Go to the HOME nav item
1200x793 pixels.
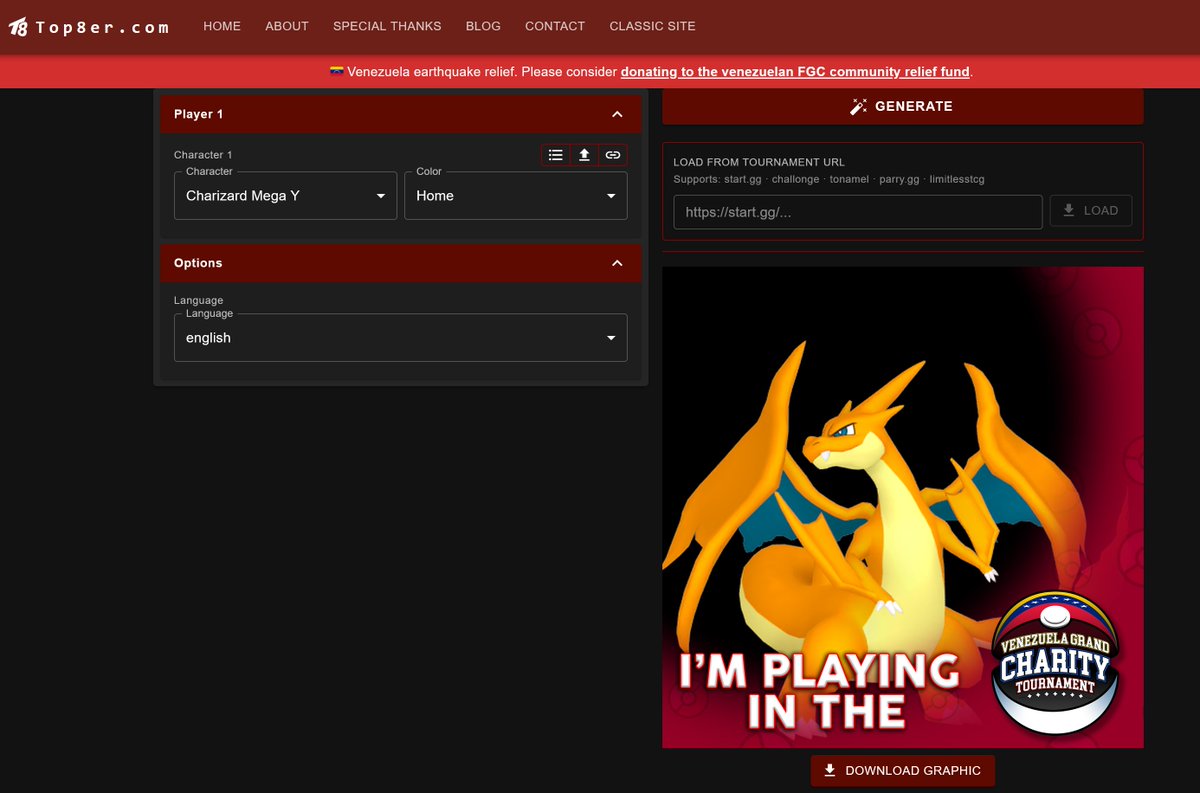pos(222,26)
